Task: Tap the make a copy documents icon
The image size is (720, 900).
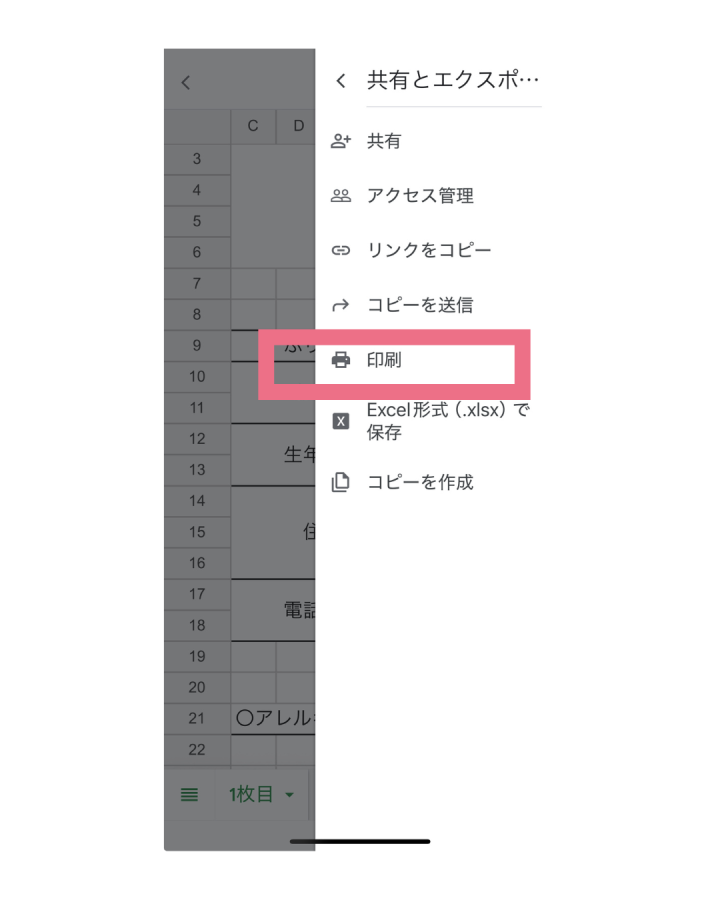Action: [341, 483]
